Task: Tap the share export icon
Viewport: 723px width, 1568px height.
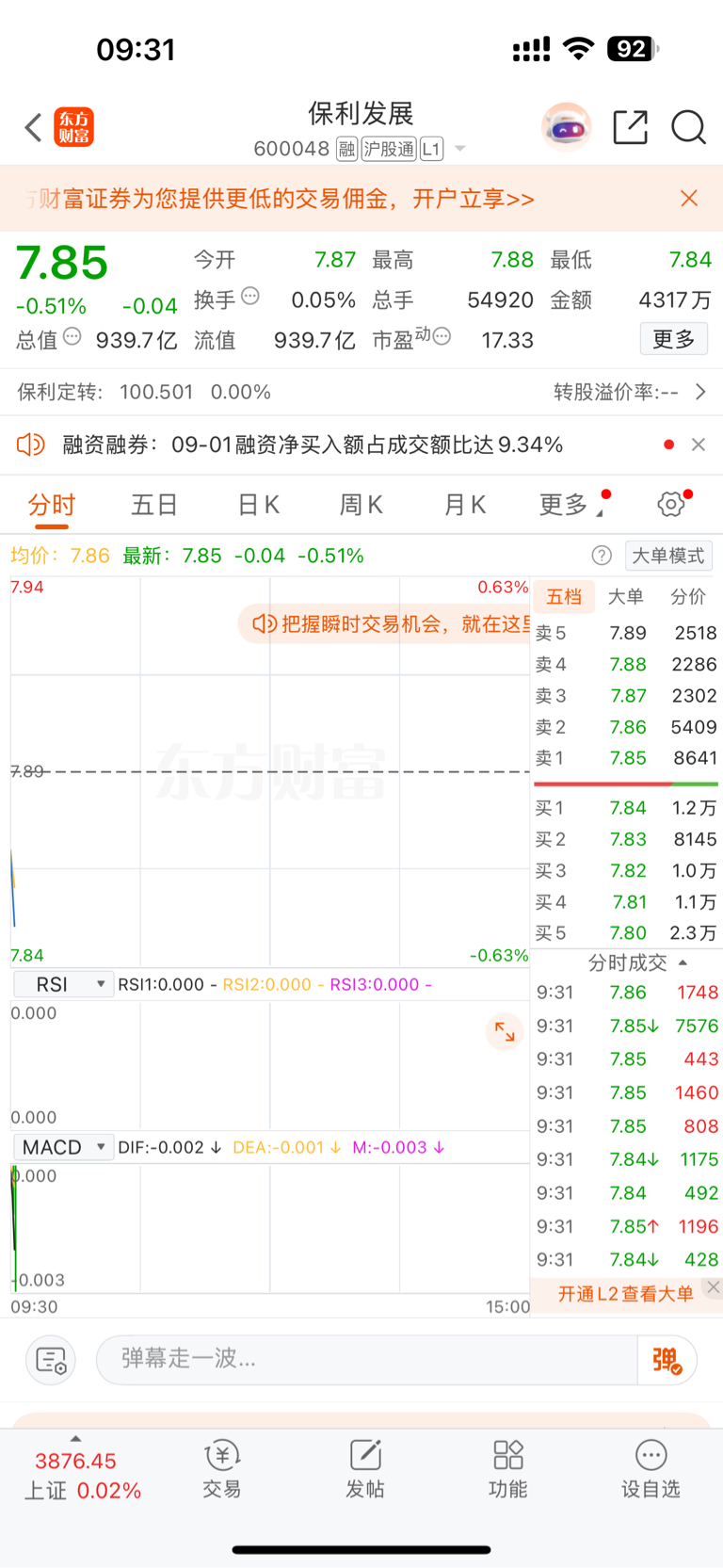Action: tap(631, 127)
